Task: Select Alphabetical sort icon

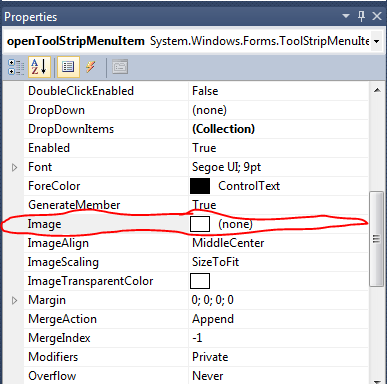Action: tap(39, 67)
